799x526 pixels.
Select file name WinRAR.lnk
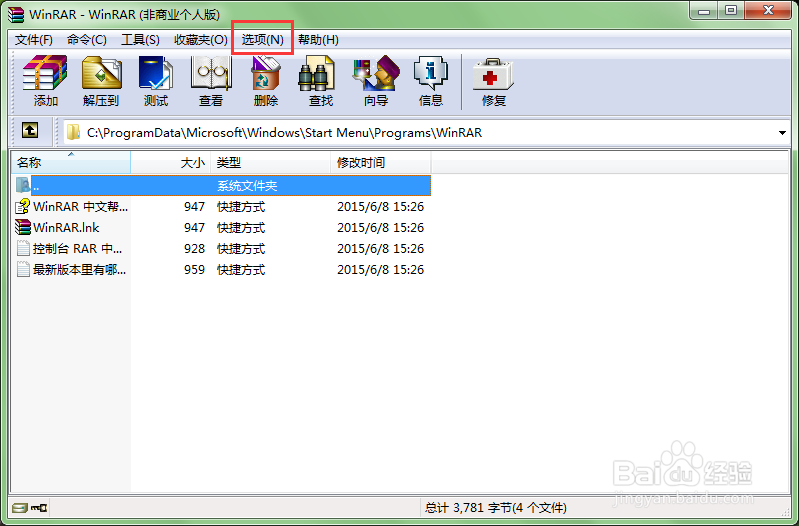[x=66, y=227]
